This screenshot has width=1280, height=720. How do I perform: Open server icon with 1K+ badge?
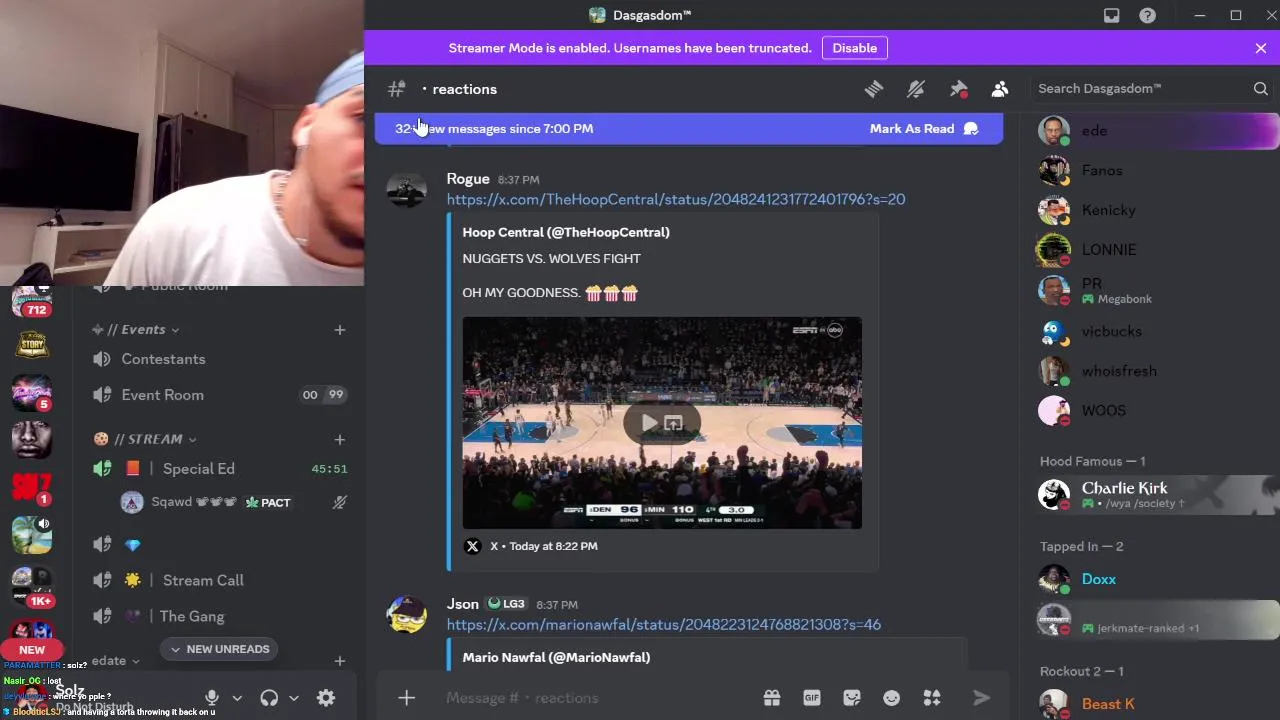pyautogui.click(x=32, y=587)
